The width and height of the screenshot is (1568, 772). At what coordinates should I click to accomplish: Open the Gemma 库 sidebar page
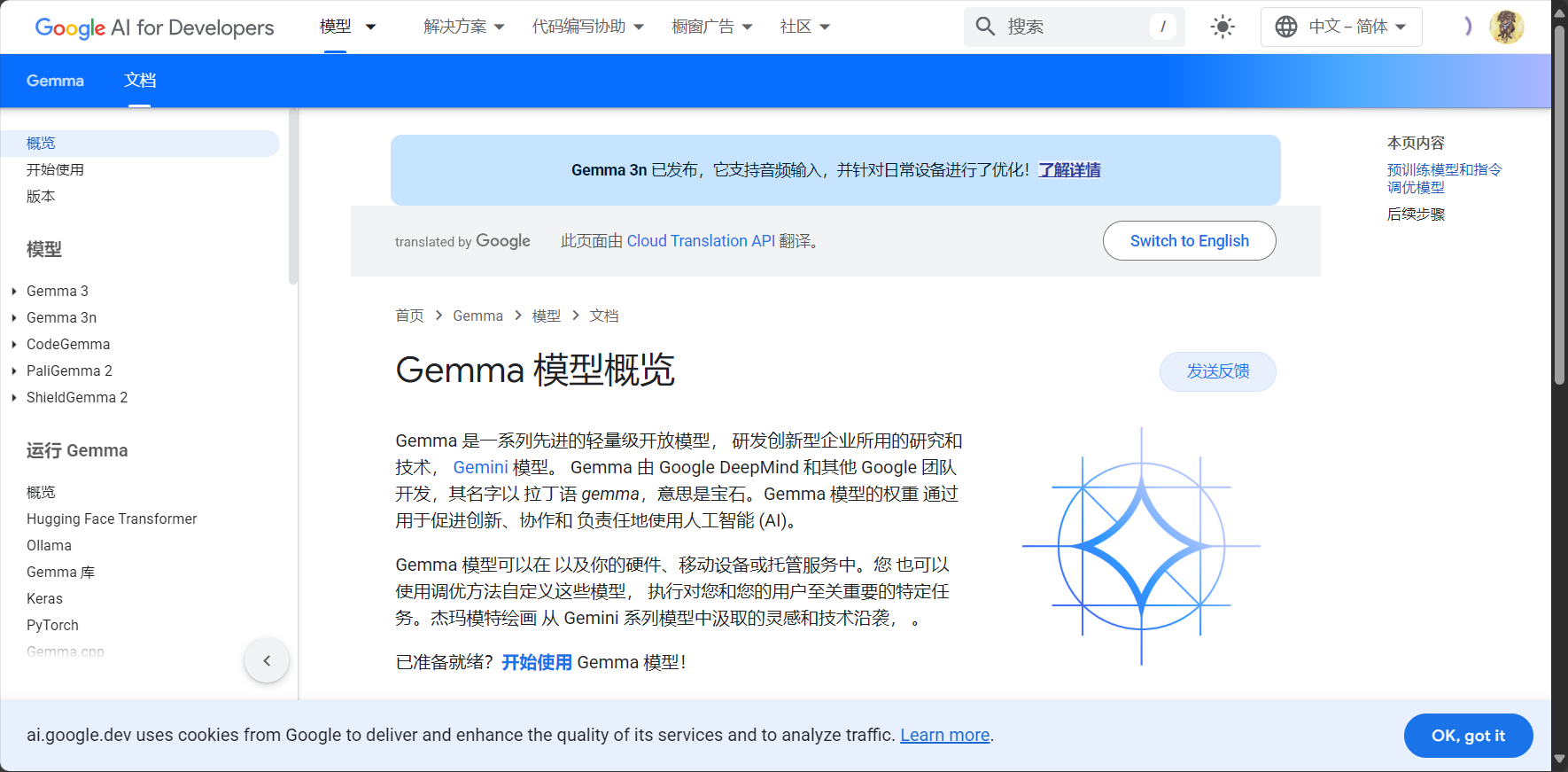tap(60, 572)
